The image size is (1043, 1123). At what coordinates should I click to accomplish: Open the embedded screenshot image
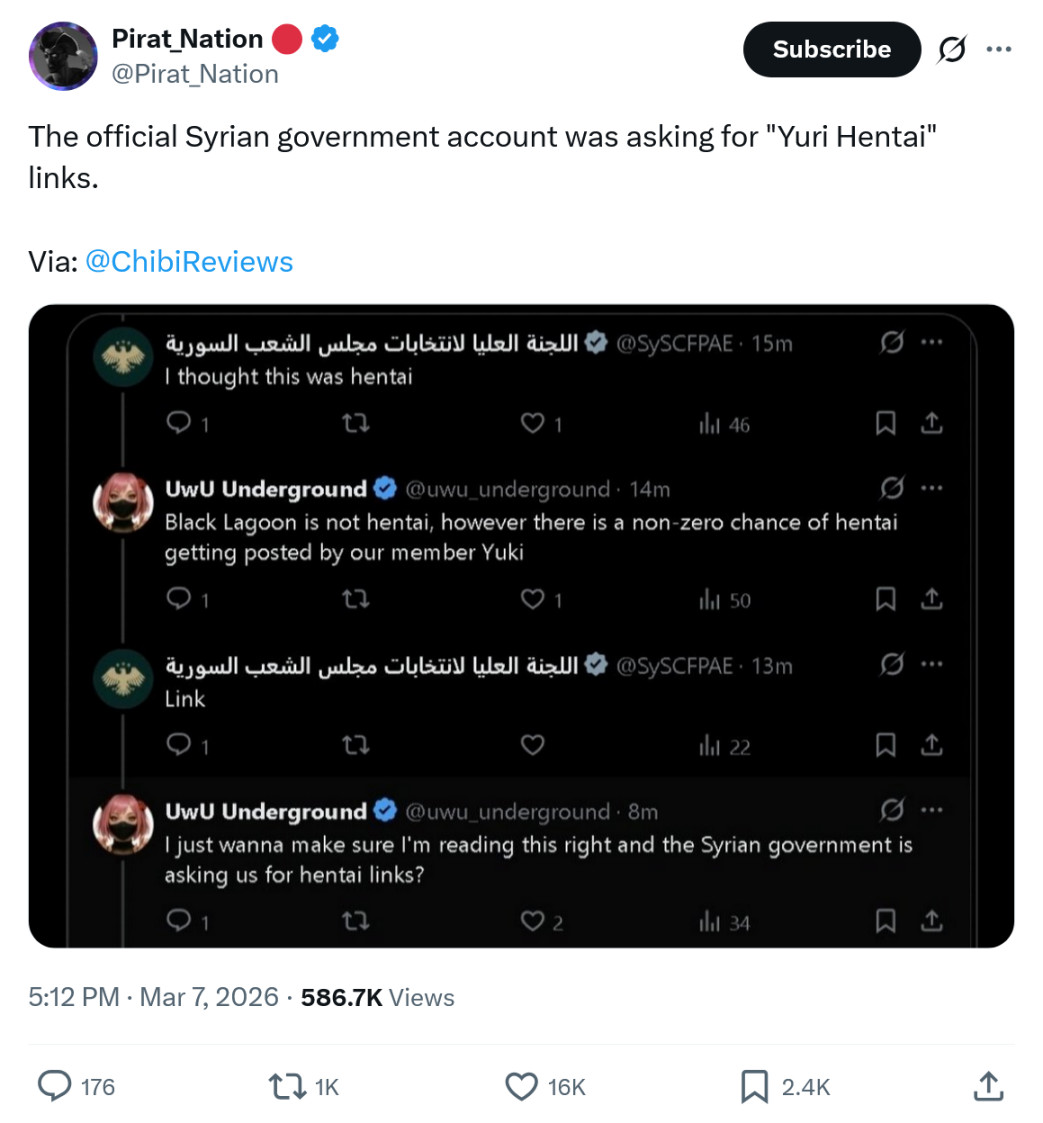point(521,626)
